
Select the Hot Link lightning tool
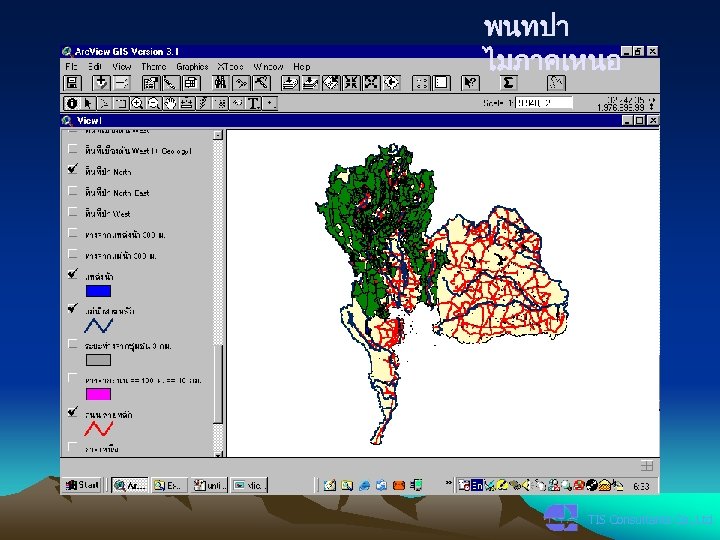203,104
